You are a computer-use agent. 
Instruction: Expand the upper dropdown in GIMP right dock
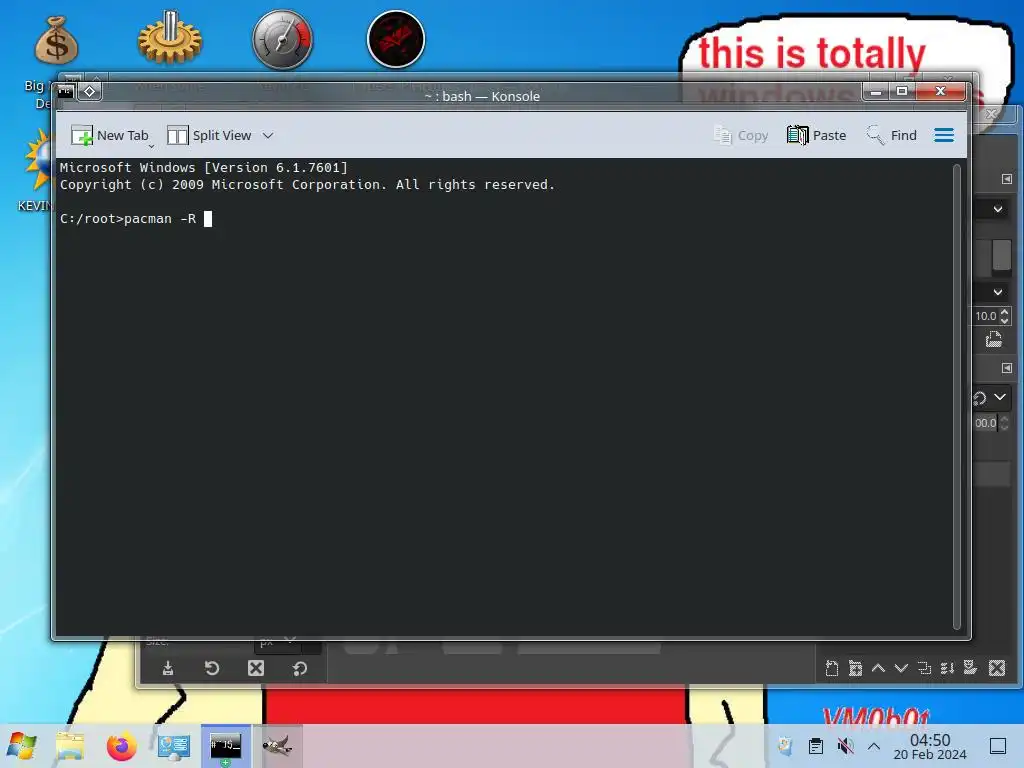[998, 210]
